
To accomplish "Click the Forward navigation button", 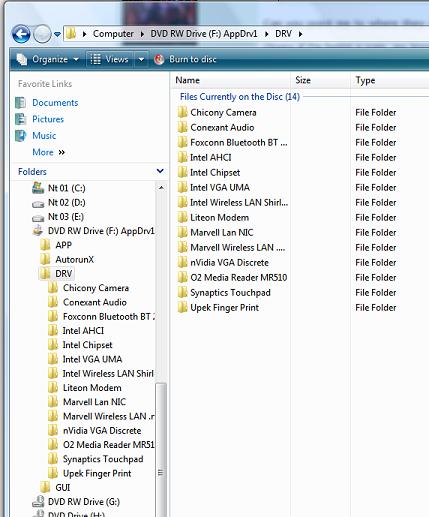I will coord(42,34).
